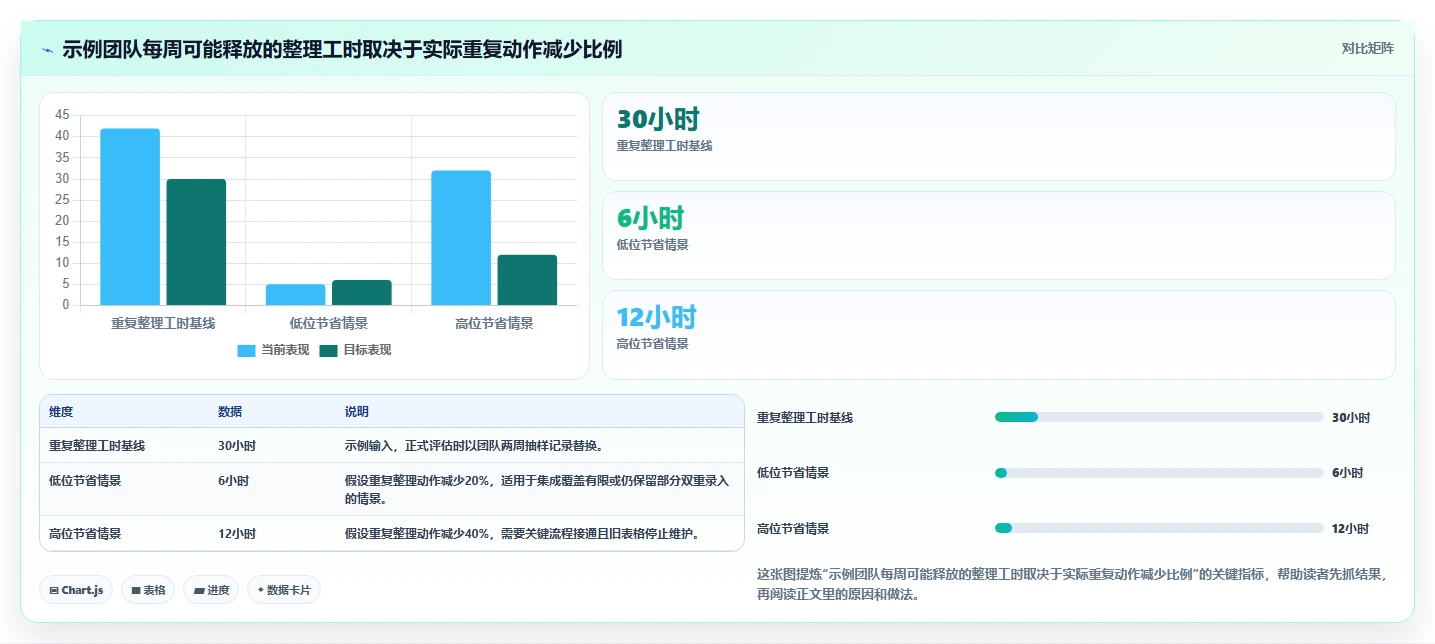The height and width of the screenshot is (644, 1435).
Task: Click the blue bar for 高位节省情景
Action: 461,238
